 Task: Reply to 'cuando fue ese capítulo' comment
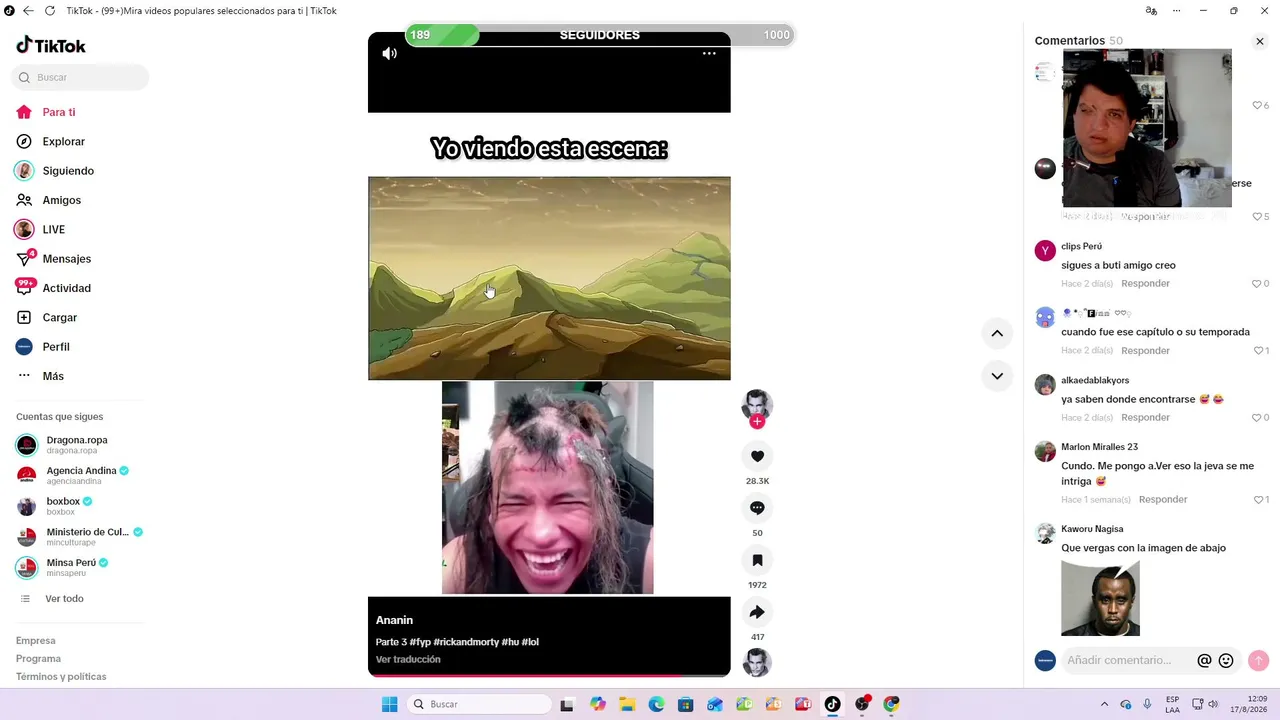click(x=1145, y=350)
